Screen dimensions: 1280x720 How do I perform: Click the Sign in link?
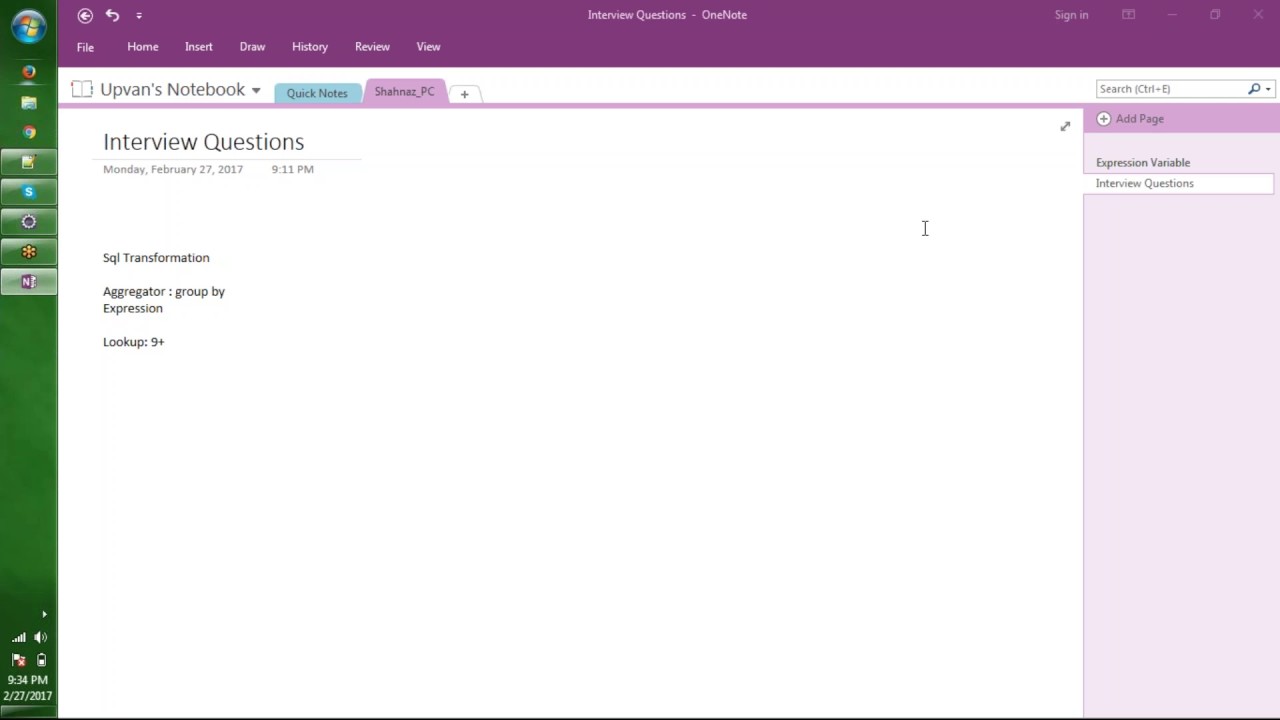coord(1071,15)
